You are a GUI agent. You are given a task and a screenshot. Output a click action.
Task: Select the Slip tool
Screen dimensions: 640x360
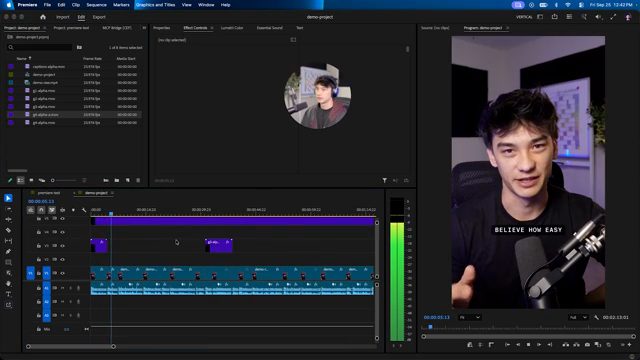coord(8,241)
